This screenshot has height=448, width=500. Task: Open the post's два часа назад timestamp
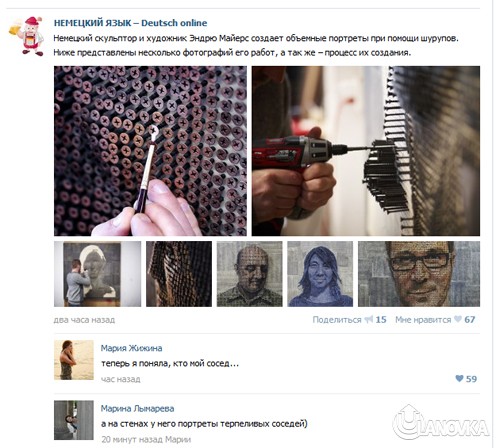click(84, 320)
